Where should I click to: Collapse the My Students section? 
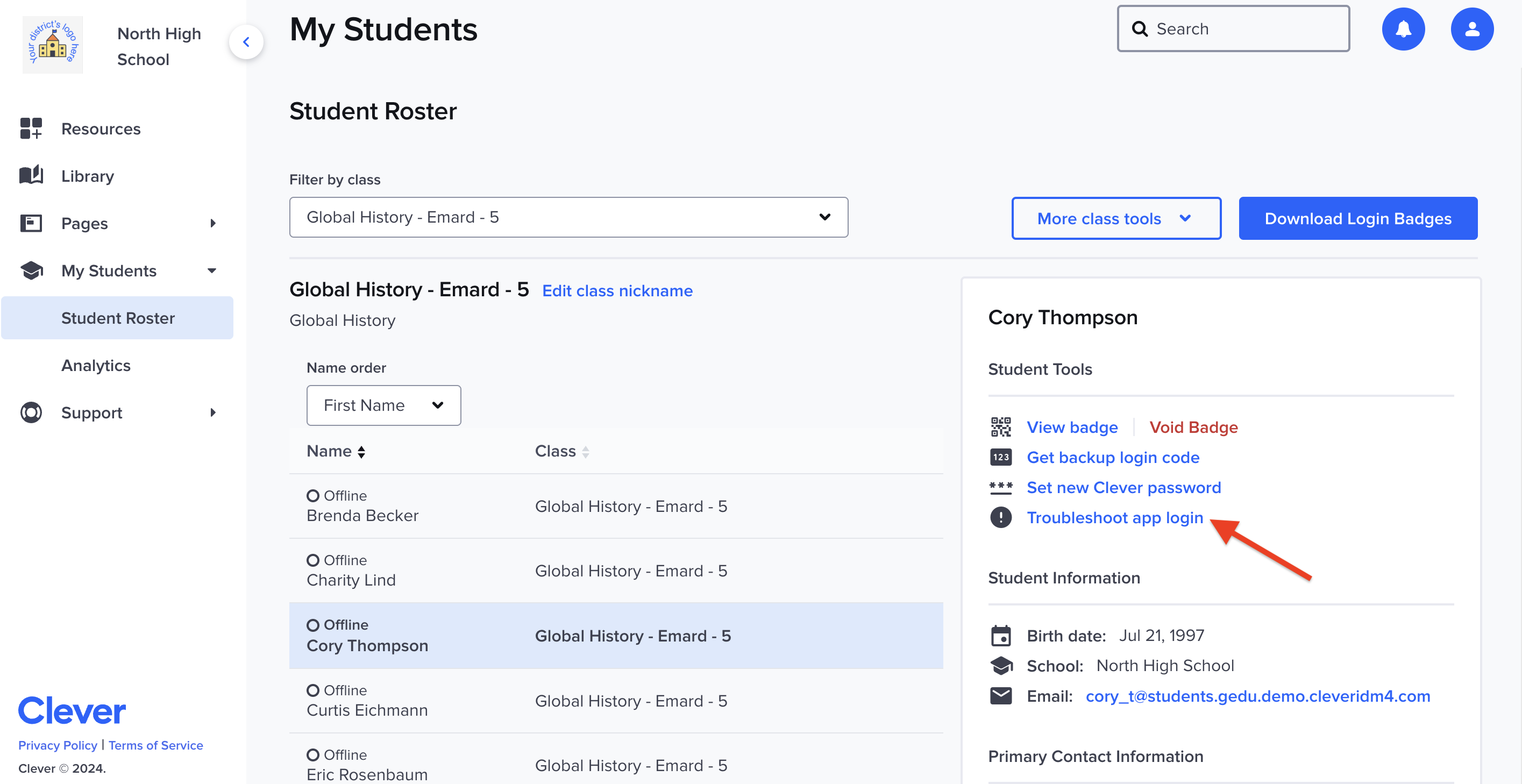click(211, 270)
